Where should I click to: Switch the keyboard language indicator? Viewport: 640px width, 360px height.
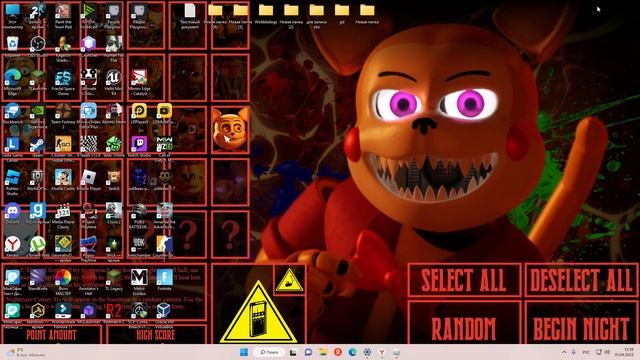coord(586,352)
